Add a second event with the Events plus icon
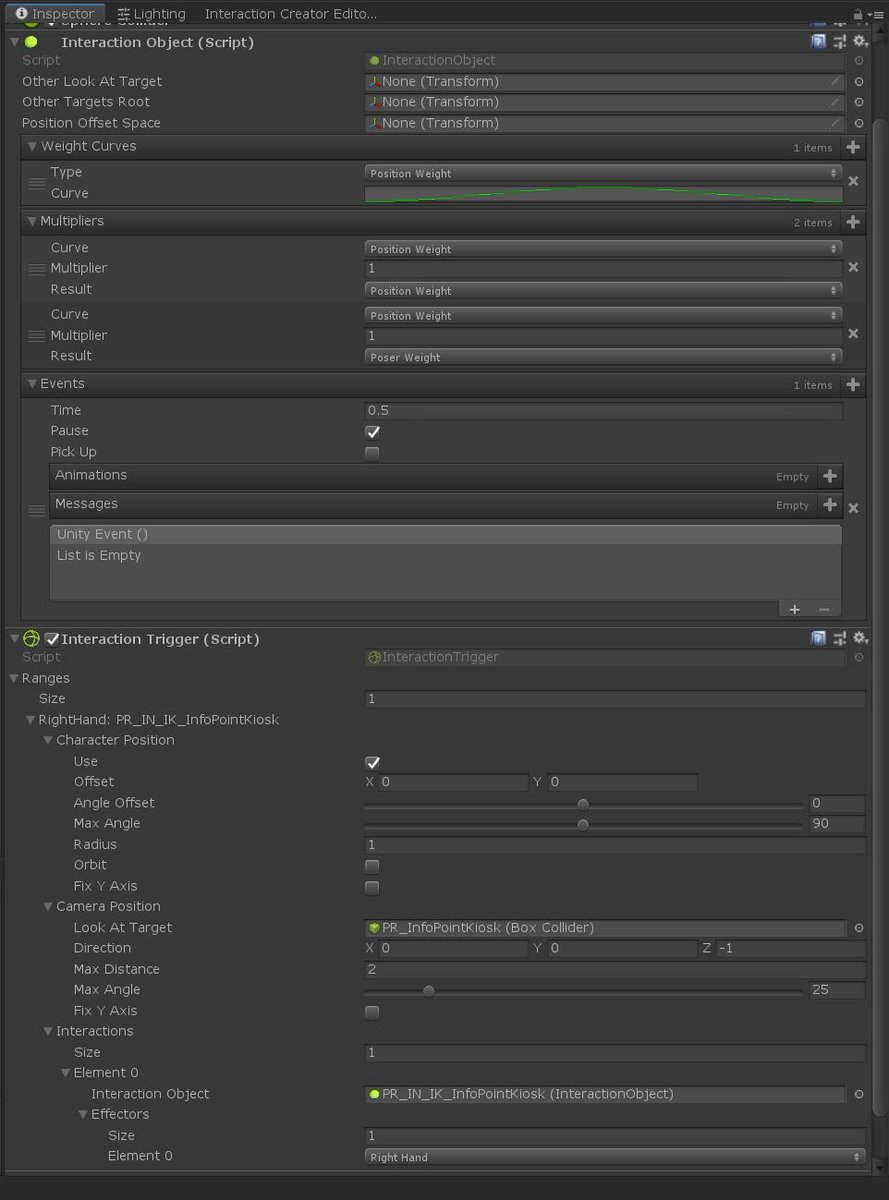Viewport: 889px width, 1200px height. (853, 384)
